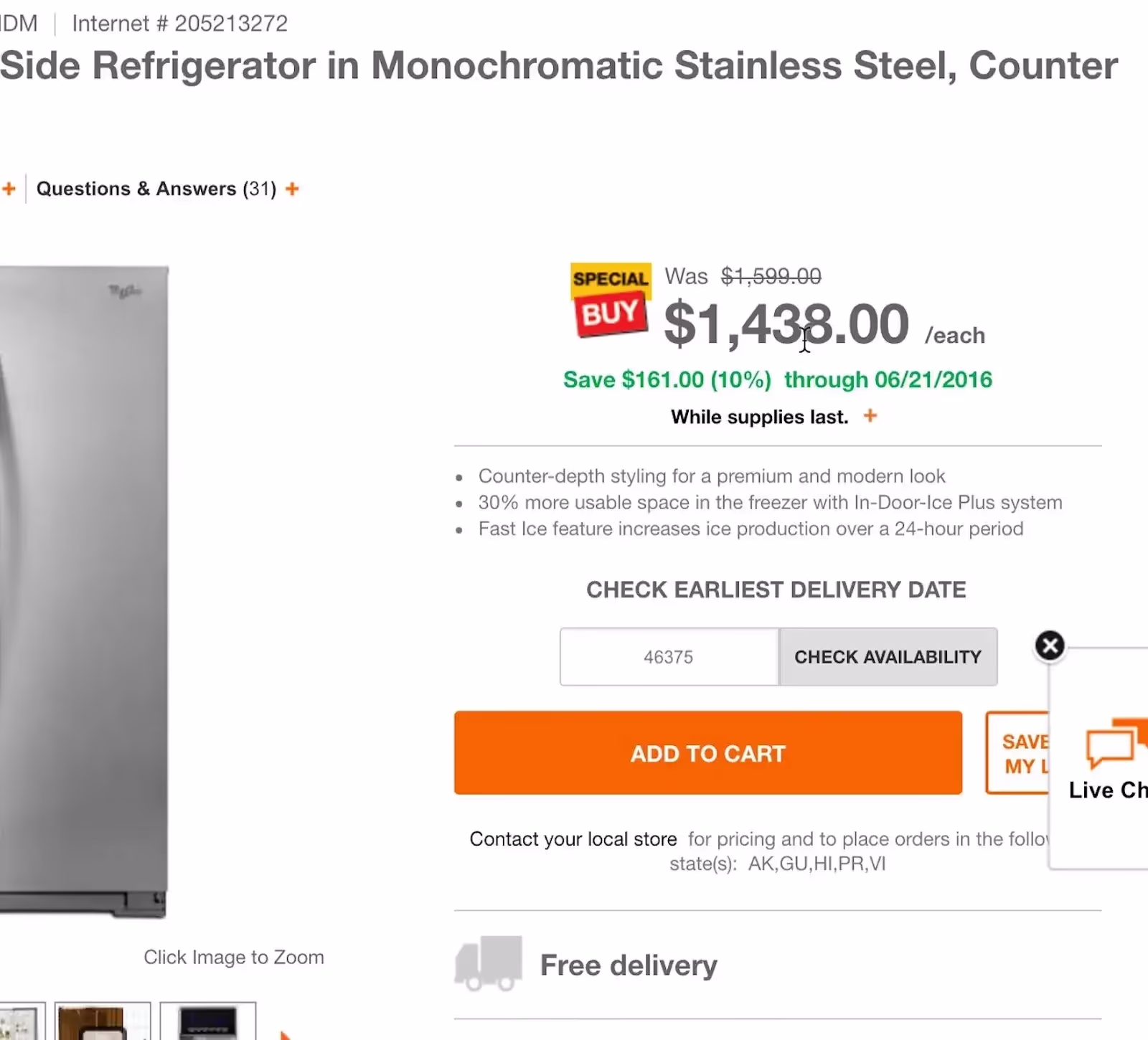Screen dimensions: 1148x1040
Task: Open the Questions & Answers (31) section
Action: point(156,189)
